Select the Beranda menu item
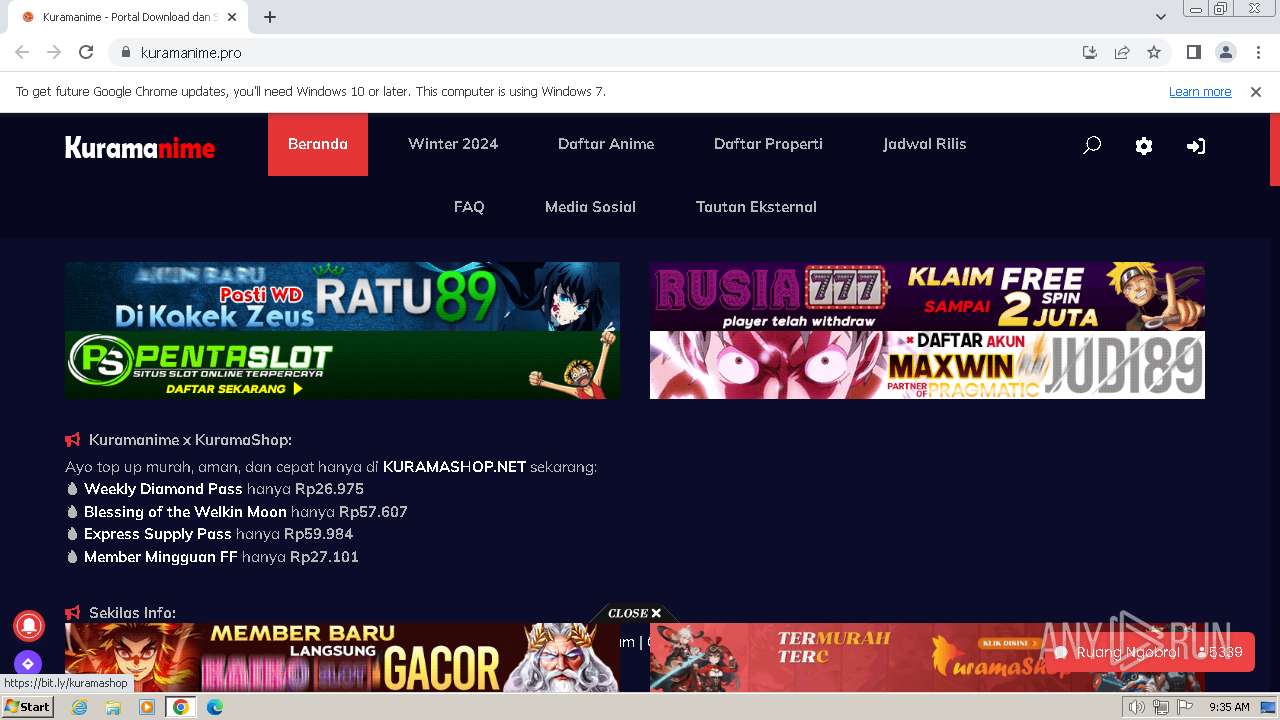Image resolution: width=1280 pixels, height=720 pixels. [x=318, y=144]
